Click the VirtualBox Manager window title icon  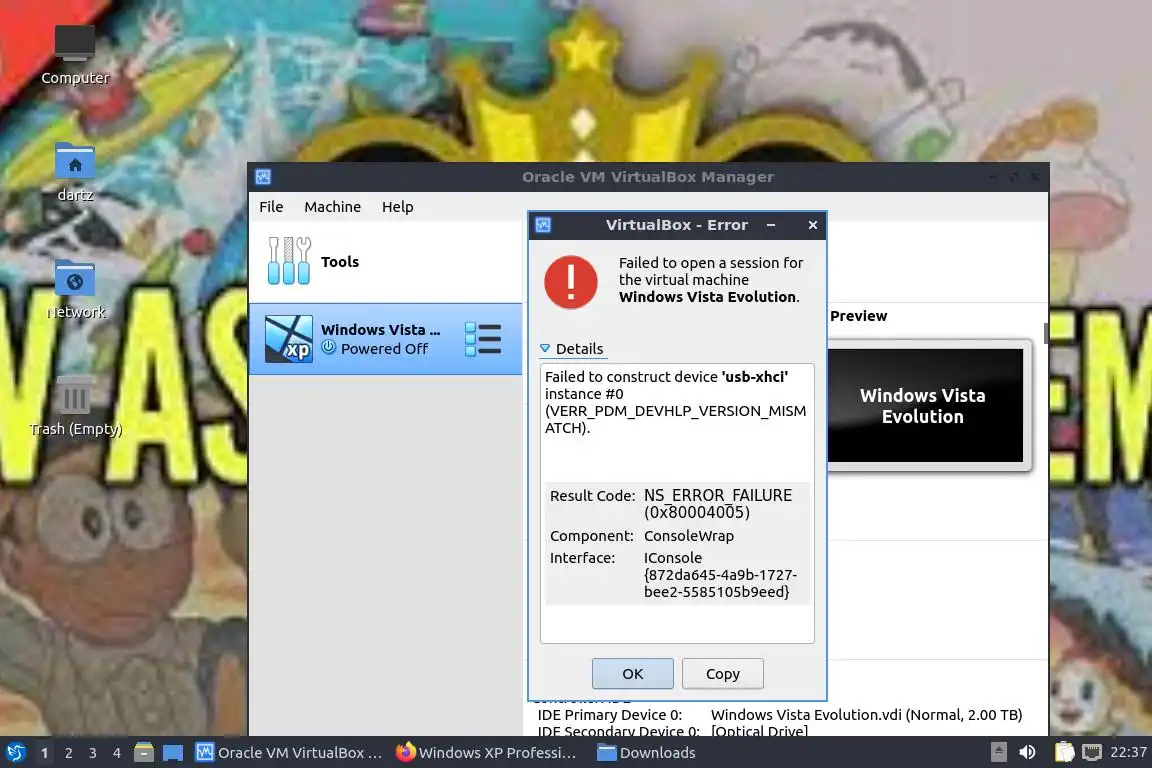[263, 176]
